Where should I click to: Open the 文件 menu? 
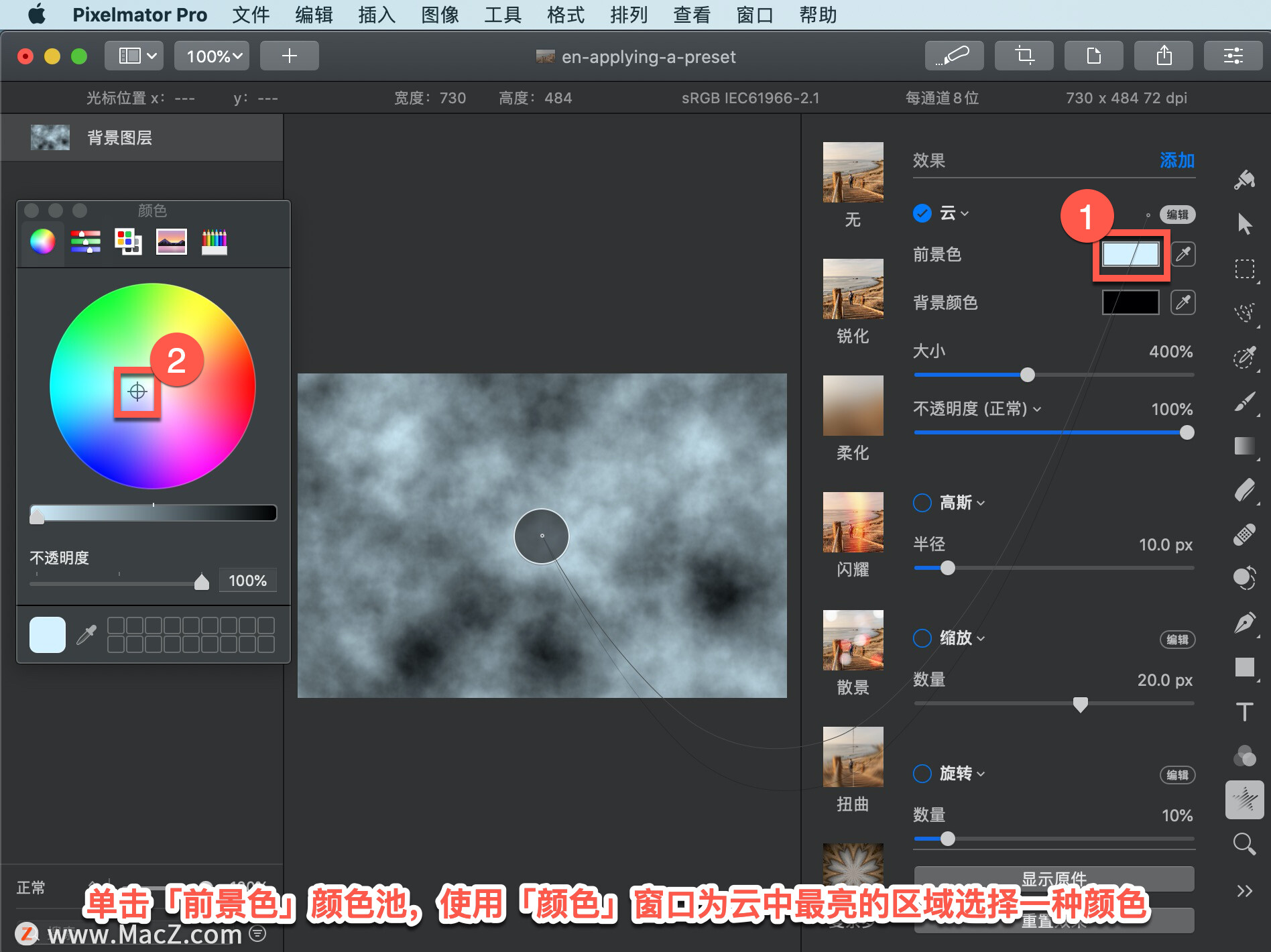[x=251, y=15]
